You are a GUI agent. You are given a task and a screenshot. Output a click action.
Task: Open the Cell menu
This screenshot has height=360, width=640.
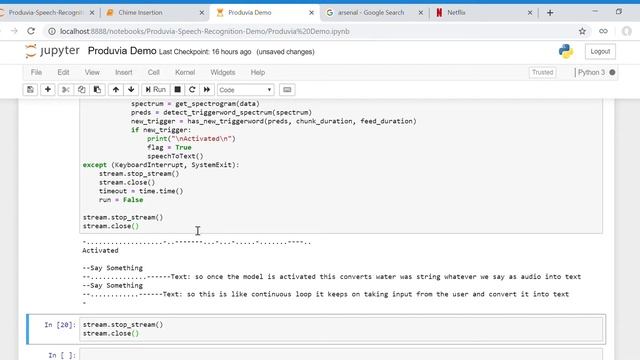pyautogui.click(x=153, y=73)
